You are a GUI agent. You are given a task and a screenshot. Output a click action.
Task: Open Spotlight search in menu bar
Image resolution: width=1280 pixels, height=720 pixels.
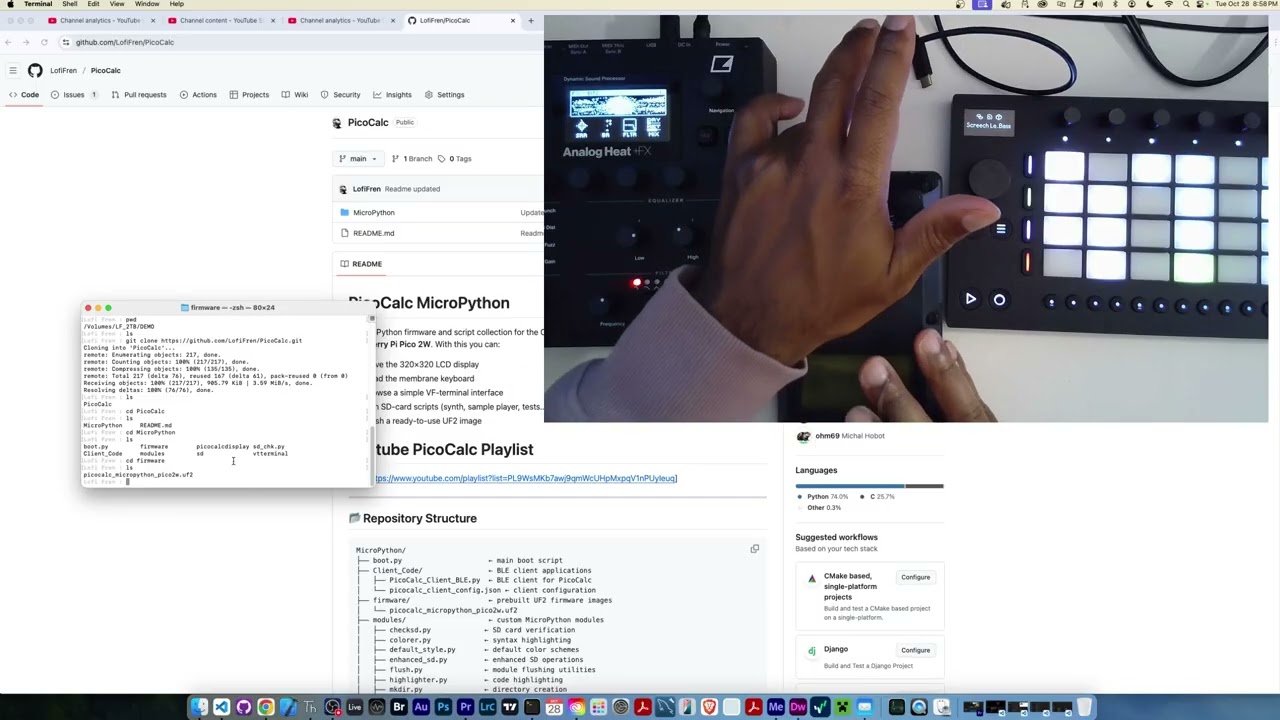(x=1186, y=4)
